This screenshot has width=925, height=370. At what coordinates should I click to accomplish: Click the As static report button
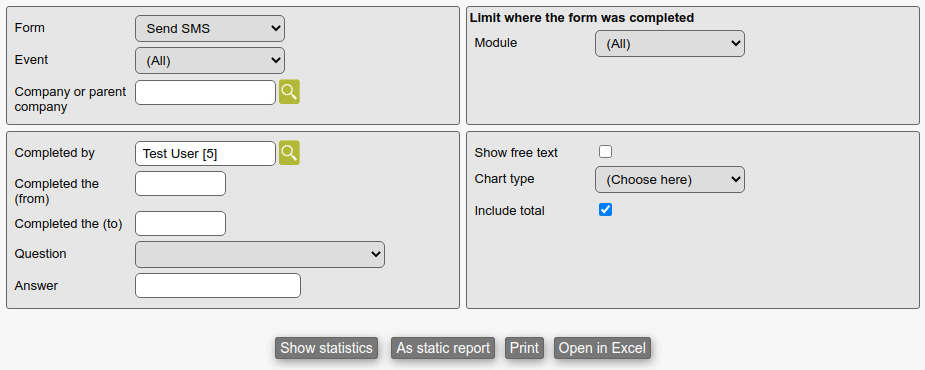pyautogui.click(x=443, y=348)
